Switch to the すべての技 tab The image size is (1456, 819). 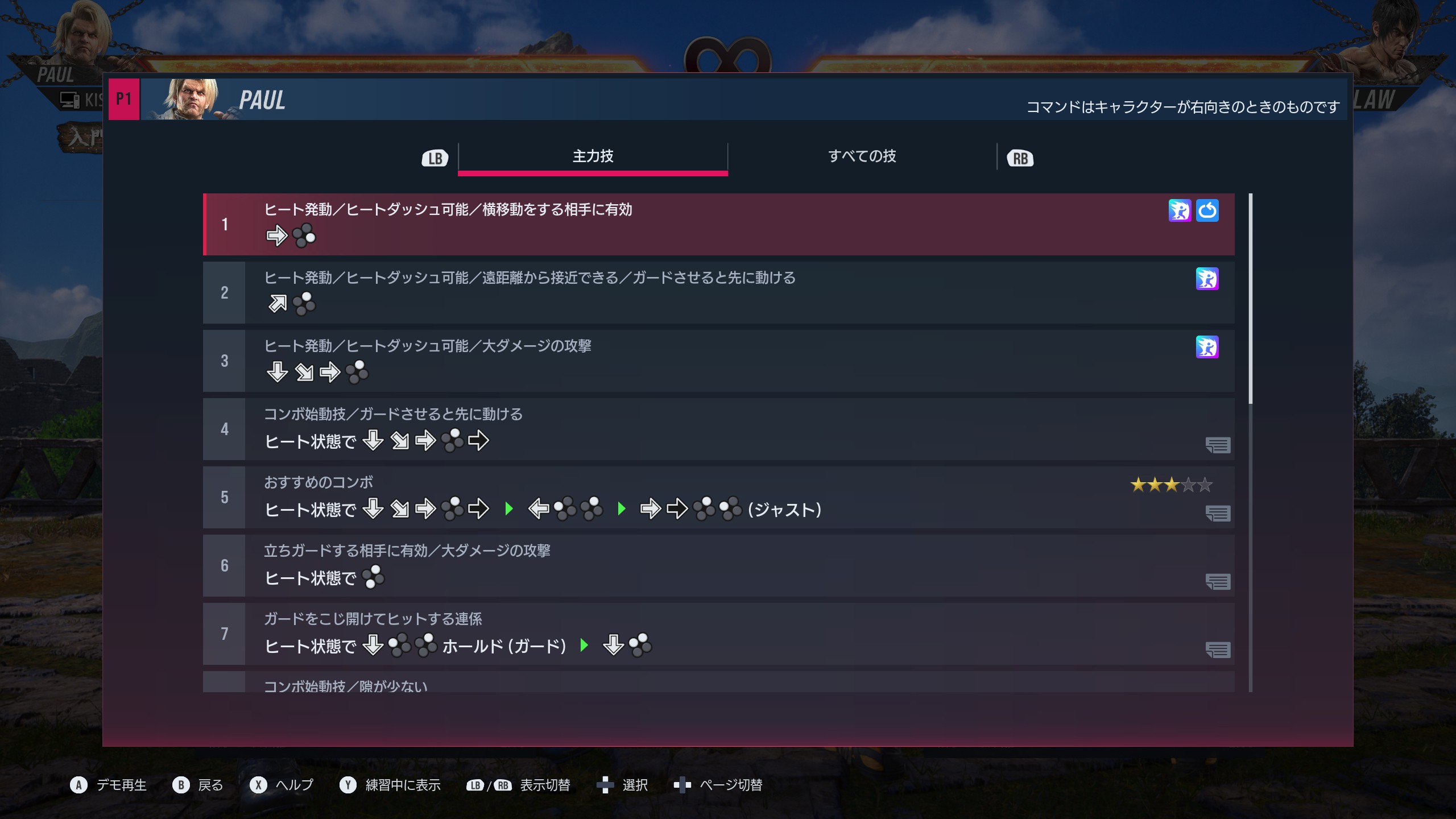pos(862,156)
